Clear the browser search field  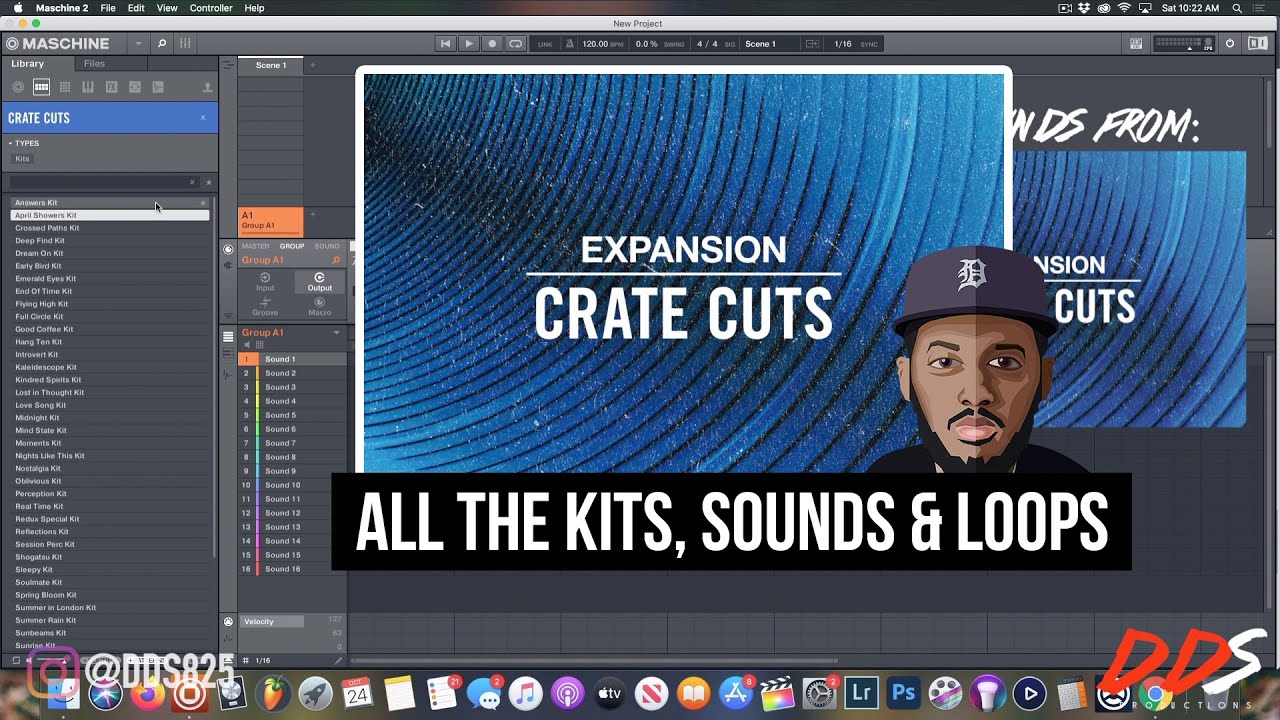(192, 182)
